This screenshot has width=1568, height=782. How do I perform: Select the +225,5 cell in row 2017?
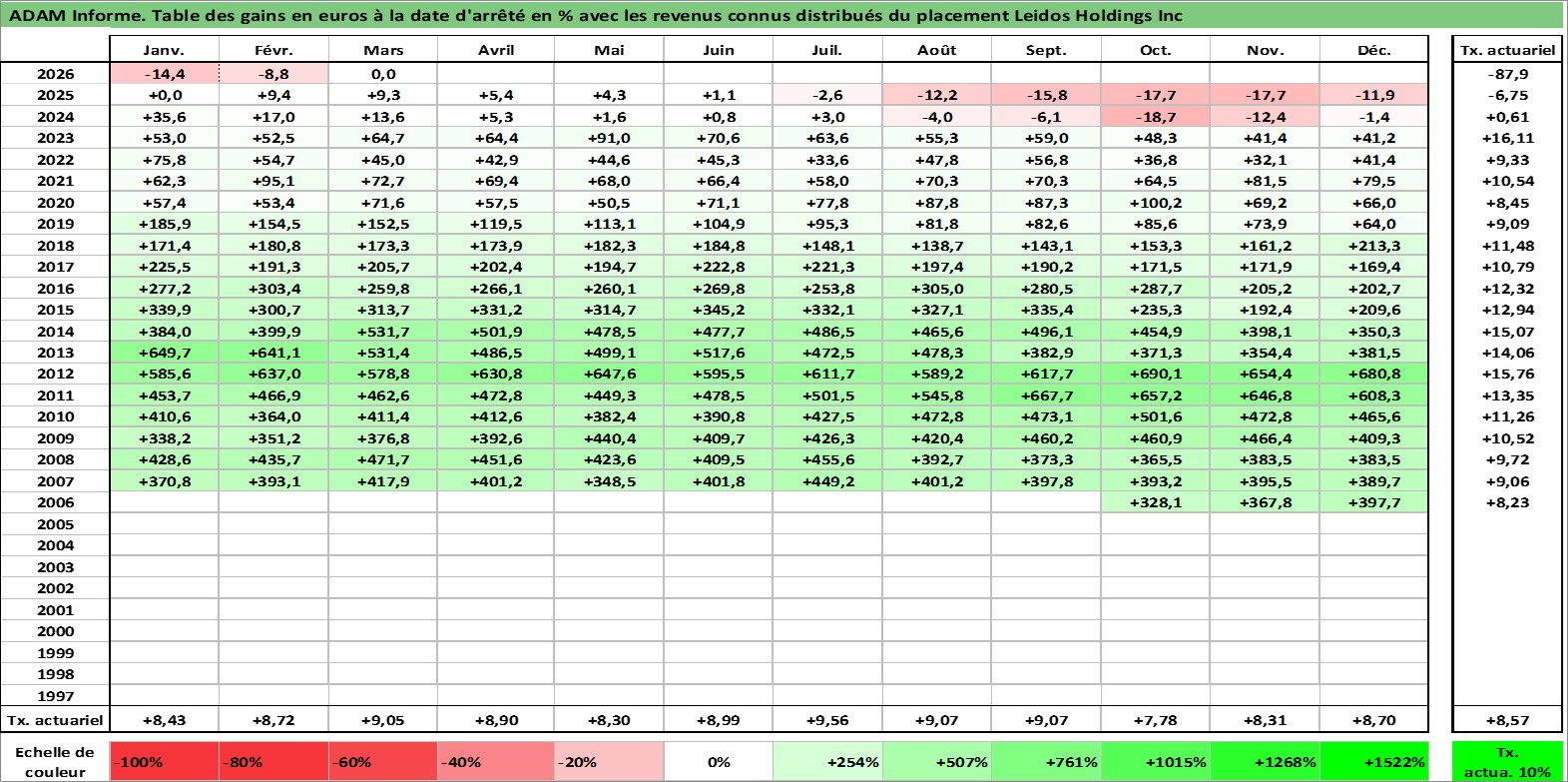(x=164, y=267)
